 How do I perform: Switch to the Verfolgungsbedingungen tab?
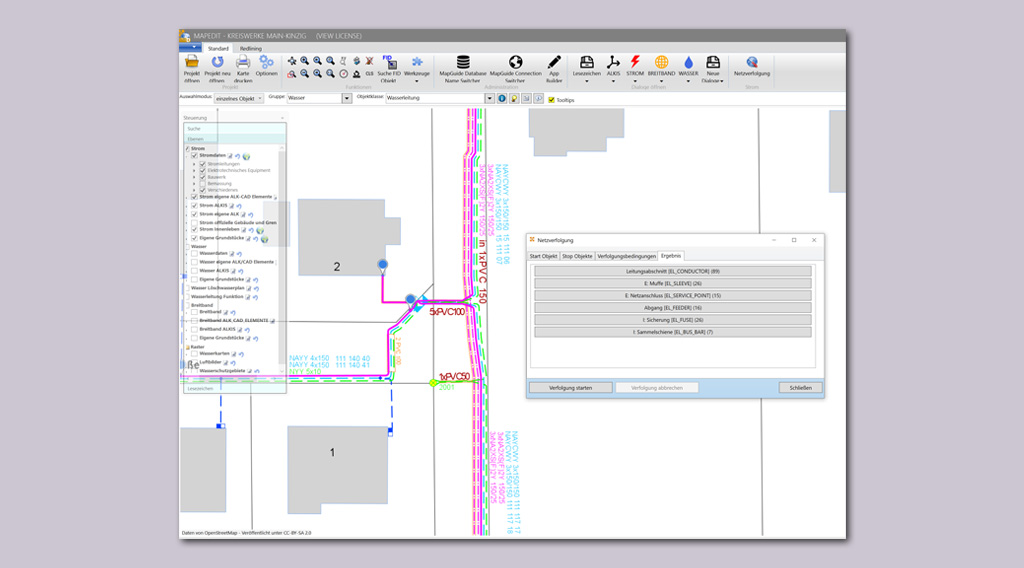pos(626,256)
